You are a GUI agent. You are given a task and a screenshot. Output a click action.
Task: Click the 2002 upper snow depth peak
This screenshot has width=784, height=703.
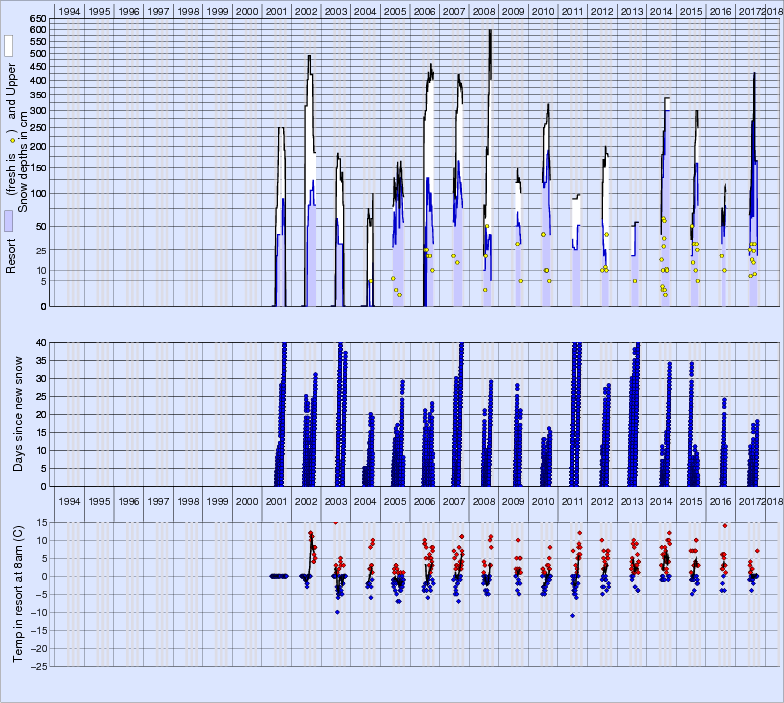309,56
